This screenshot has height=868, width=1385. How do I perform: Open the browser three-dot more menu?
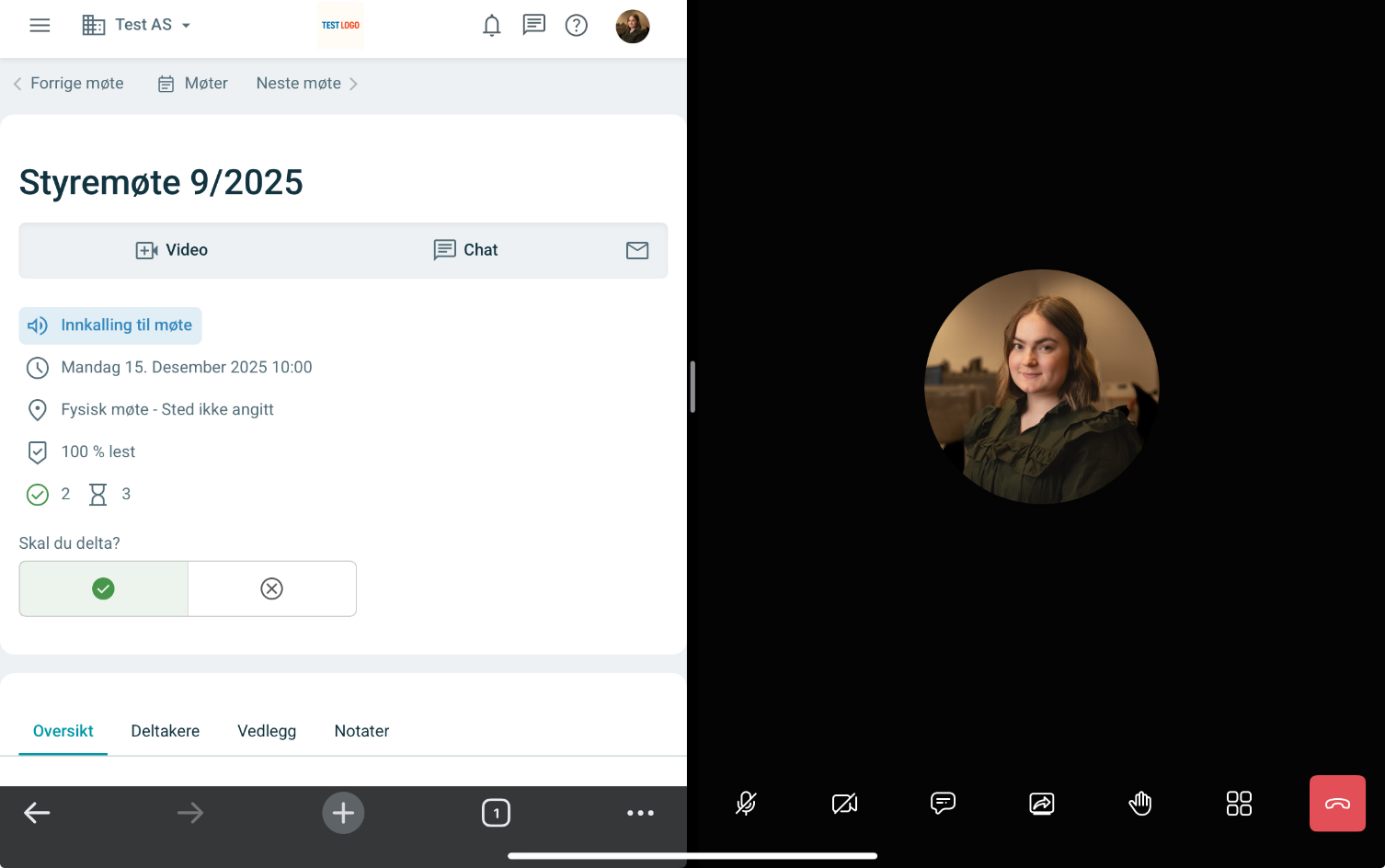pos(640,813)
